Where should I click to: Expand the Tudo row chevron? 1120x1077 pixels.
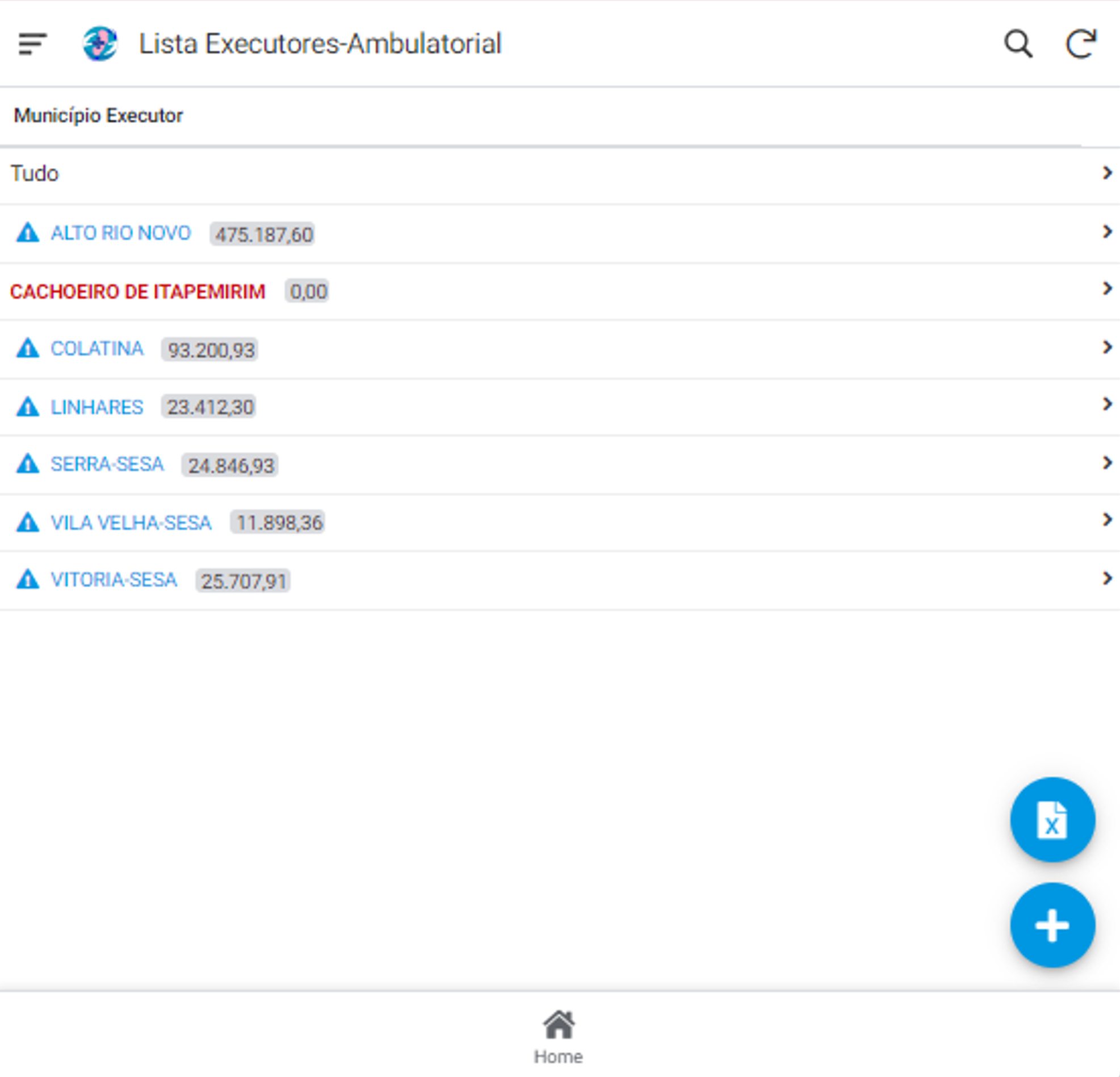coord(1107,173)
